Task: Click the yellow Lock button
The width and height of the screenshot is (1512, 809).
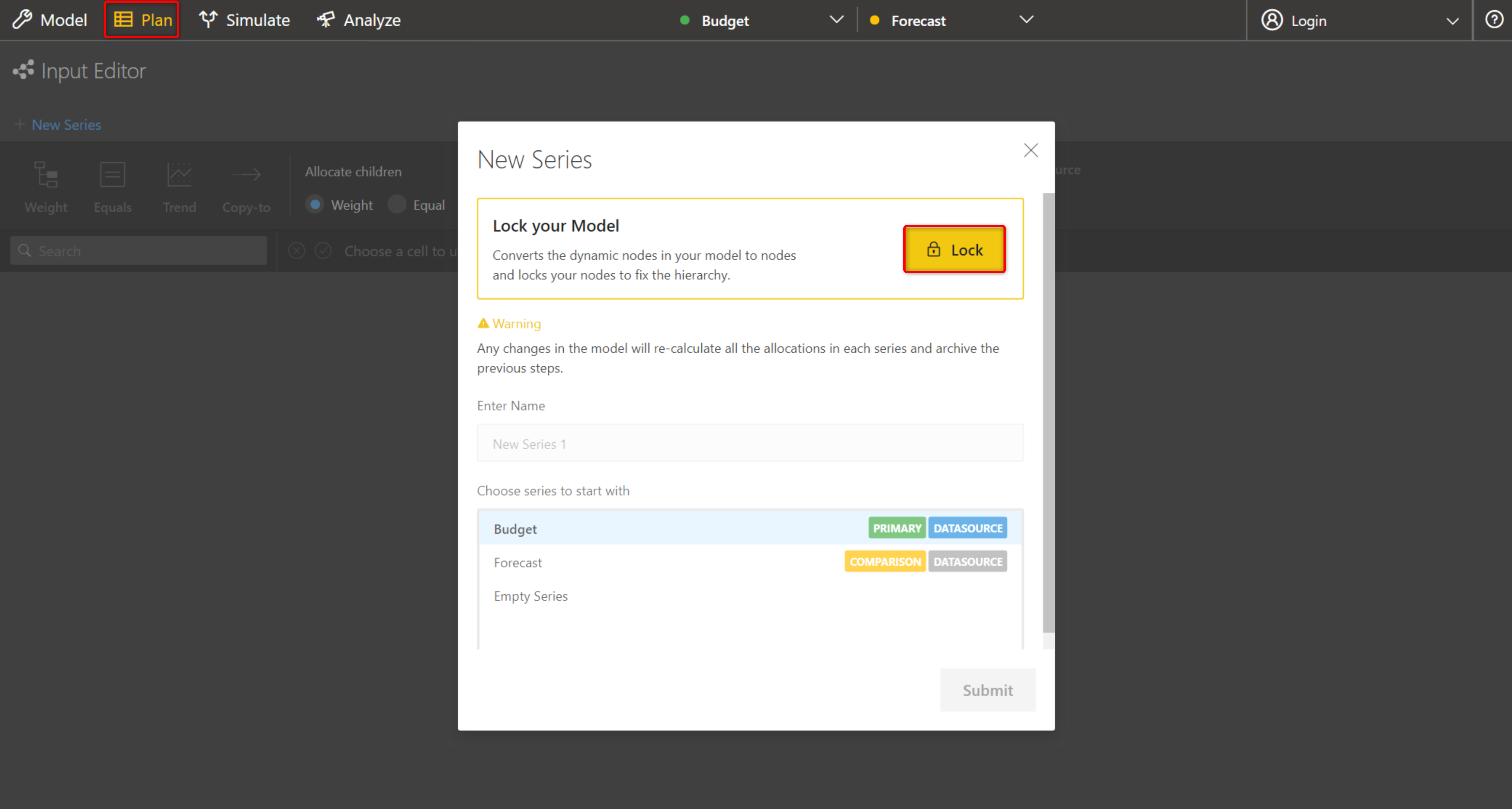Action: pos(955,249)
